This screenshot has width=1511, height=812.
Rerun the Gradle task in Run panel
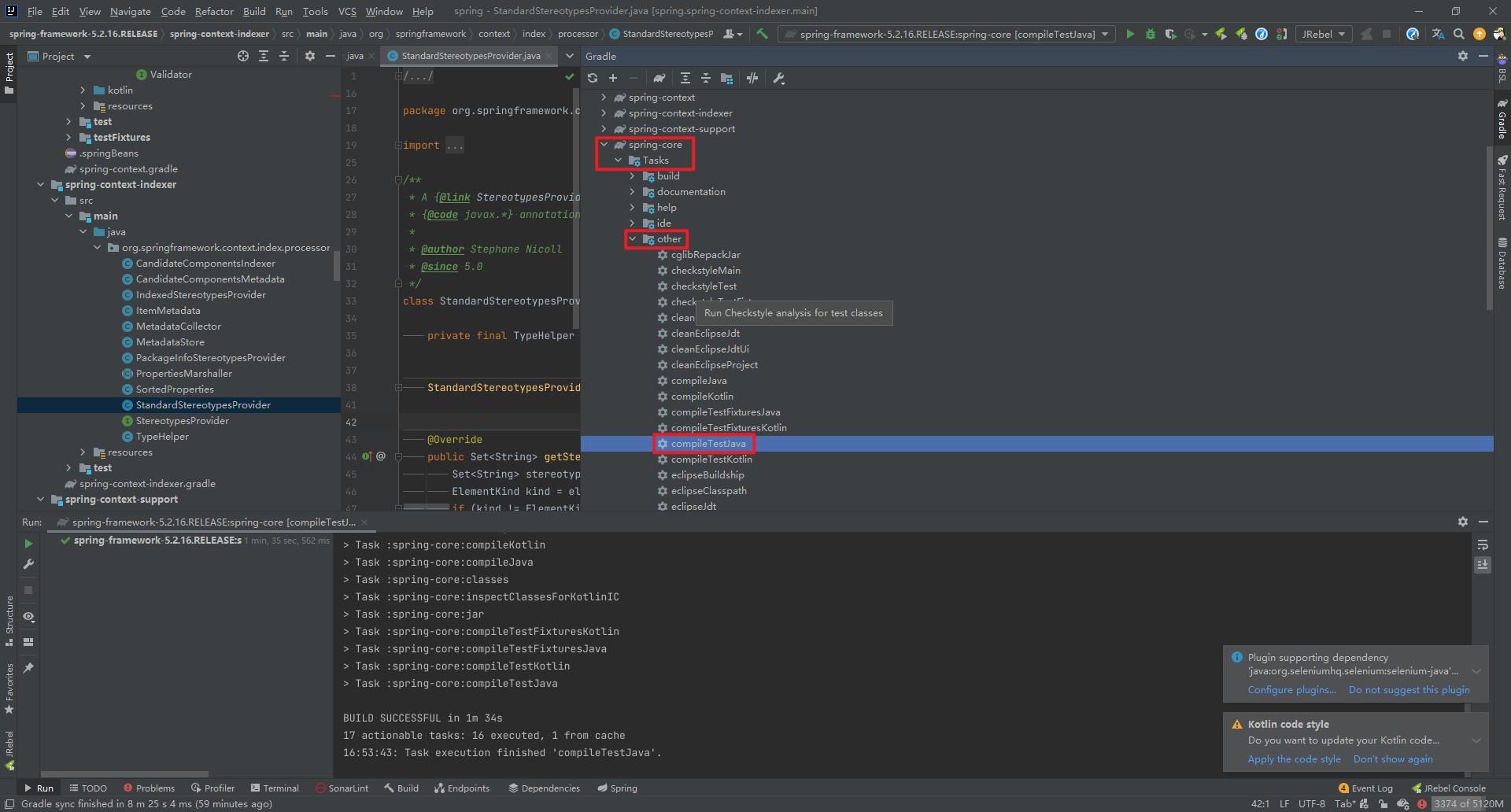tap(28, 544)
